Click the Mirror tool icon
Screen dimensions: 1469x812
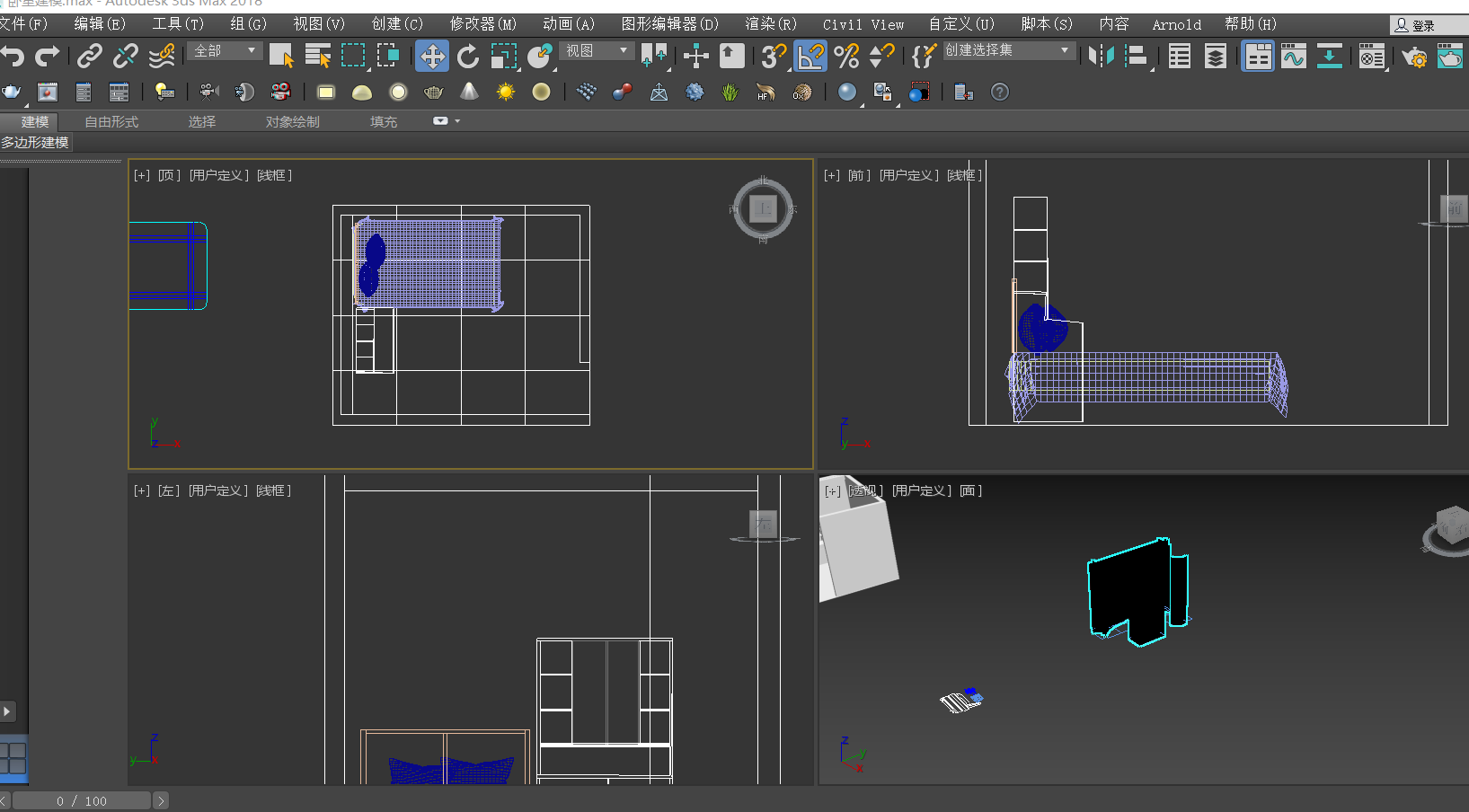(x=1101, y=57)
